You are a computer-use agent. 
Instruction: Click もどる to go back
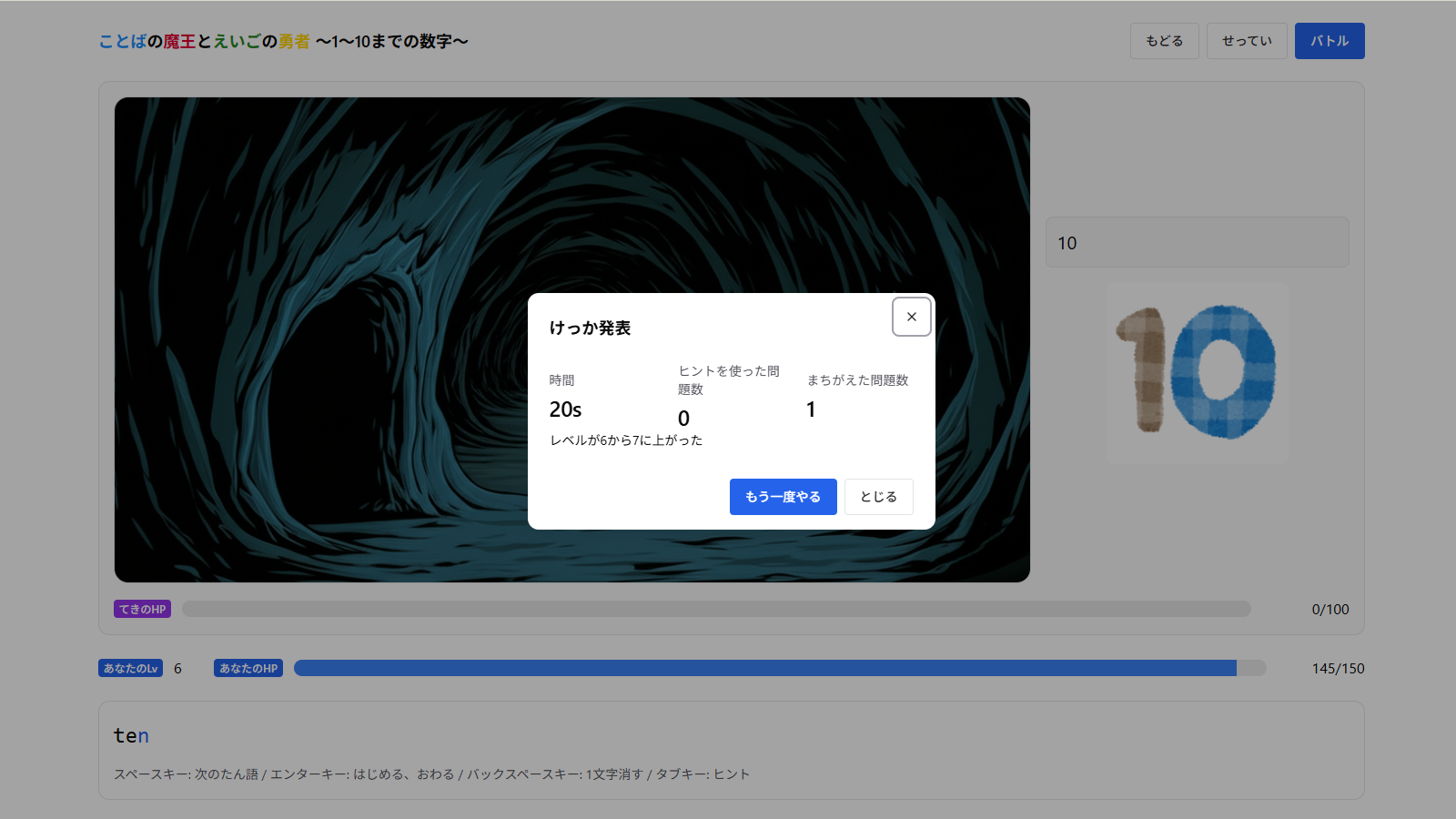pyautogui.click(x=1164, y=40)
